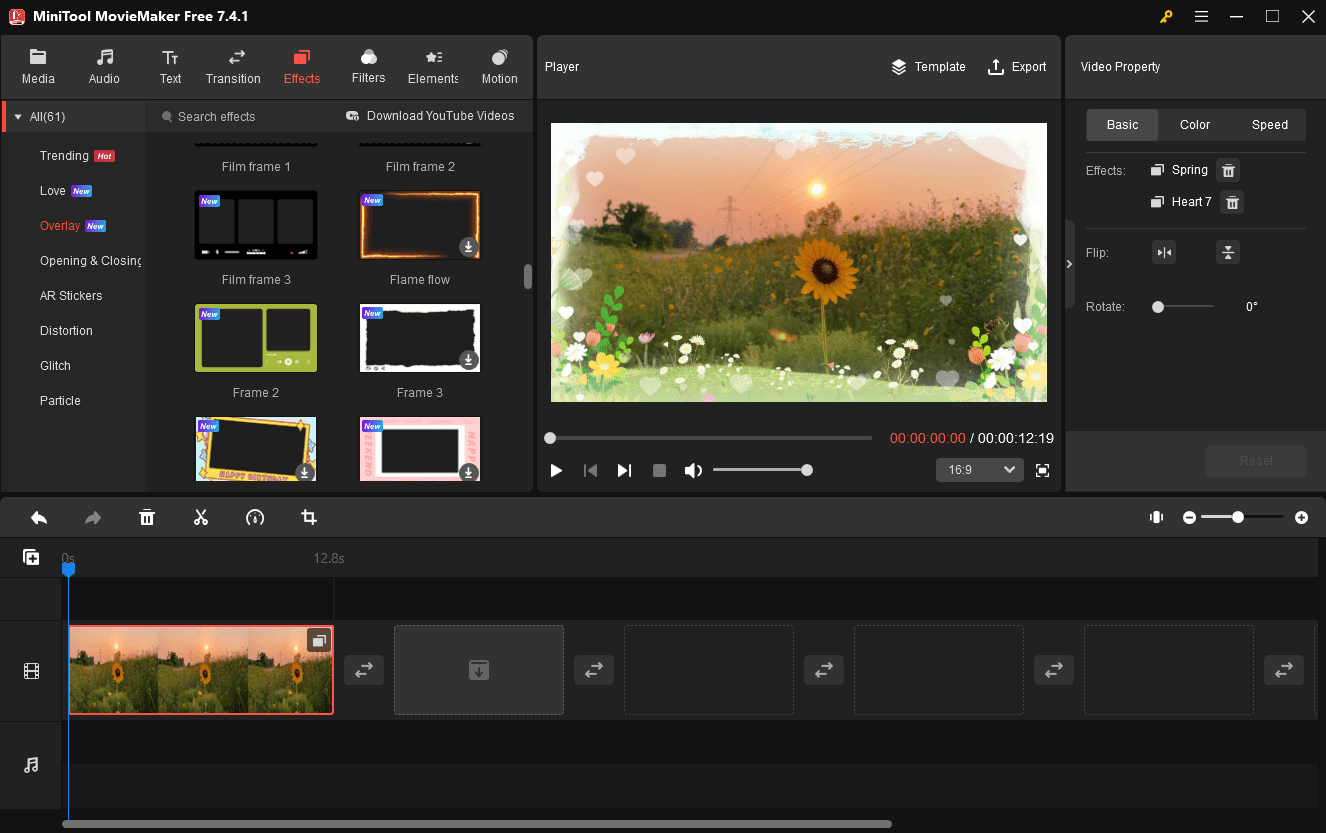Play the video preview
Viewport: 1326px width, 833px height.
coord(556,470)
